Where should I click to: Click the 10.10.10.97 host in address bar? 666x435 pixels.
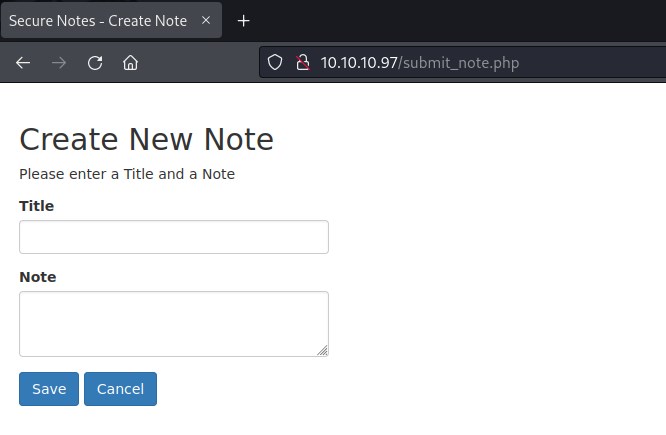click(359, 63)
